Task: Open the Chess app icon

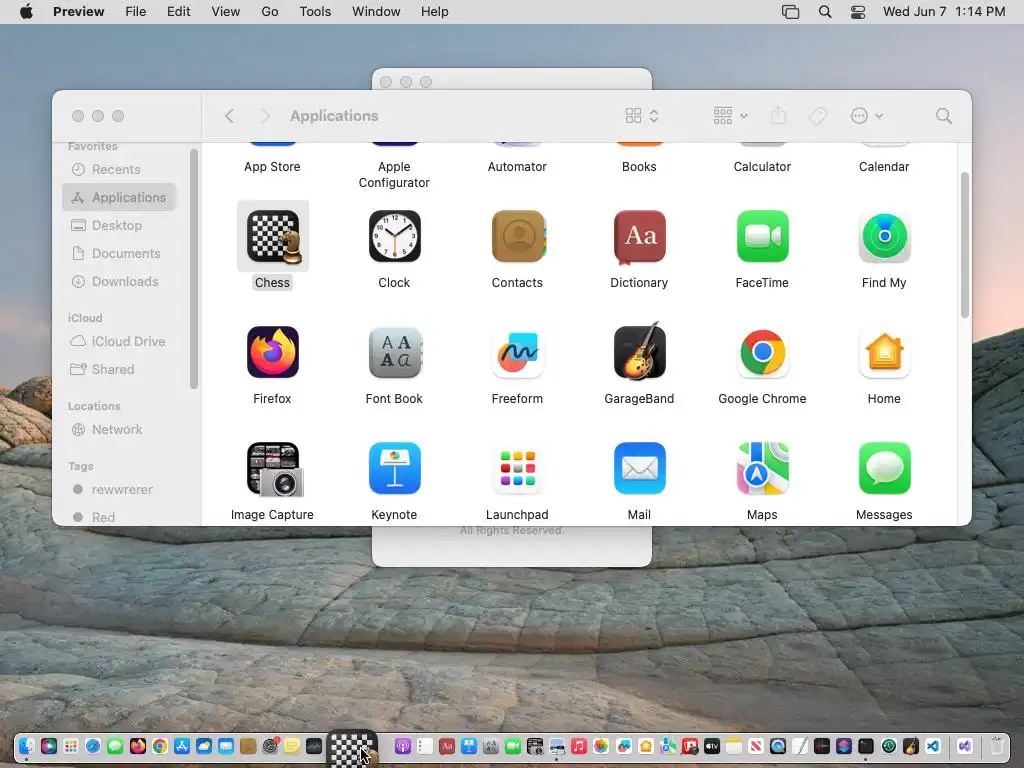Action: point(272,236)
